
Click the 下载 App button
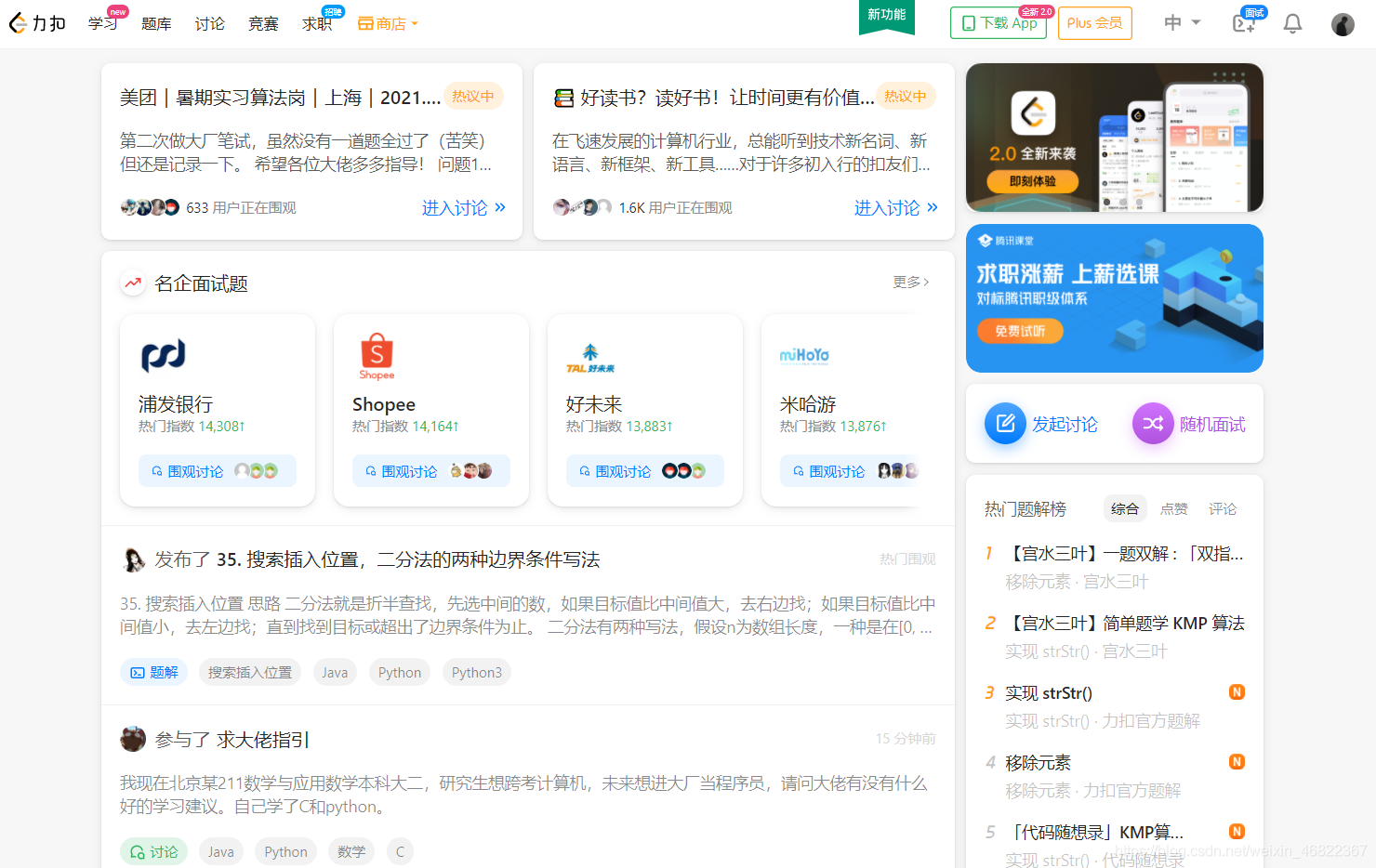click(999, 23)
